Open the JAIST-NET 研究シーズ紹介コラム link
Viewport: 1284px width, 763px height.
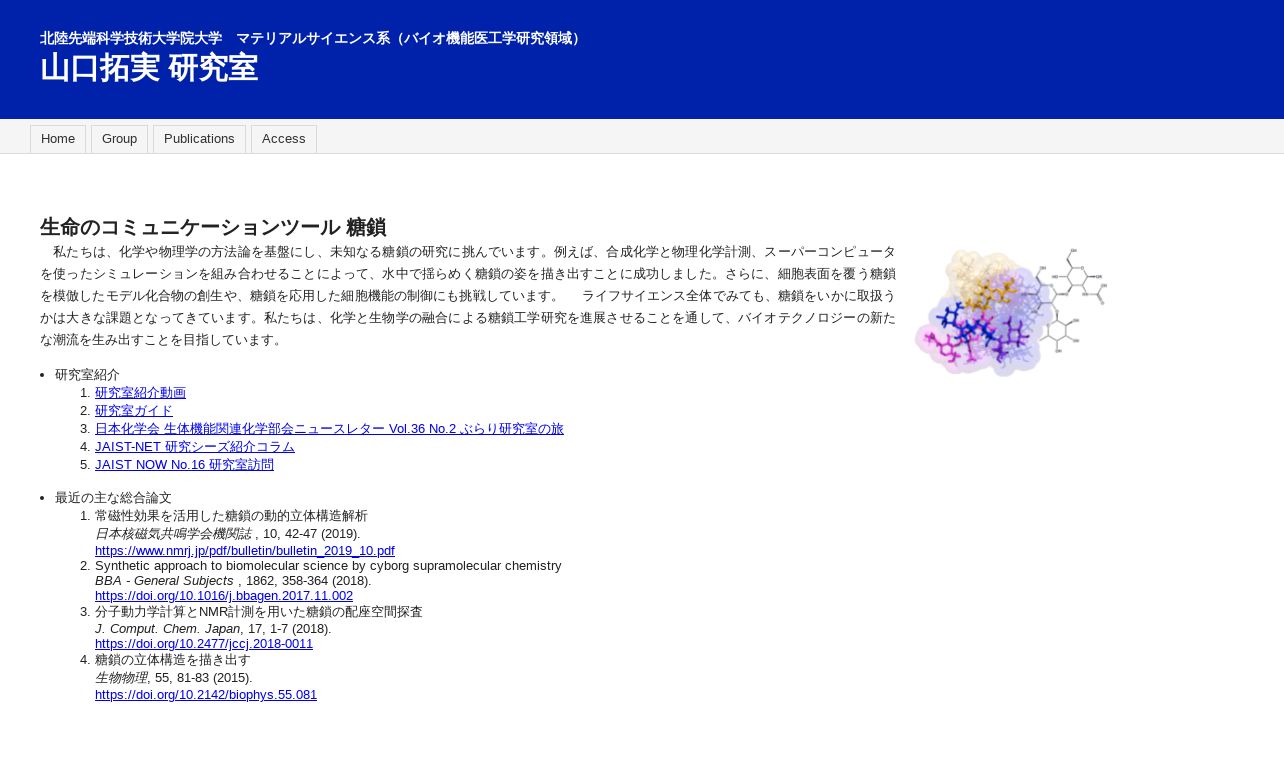click(195, 447)
